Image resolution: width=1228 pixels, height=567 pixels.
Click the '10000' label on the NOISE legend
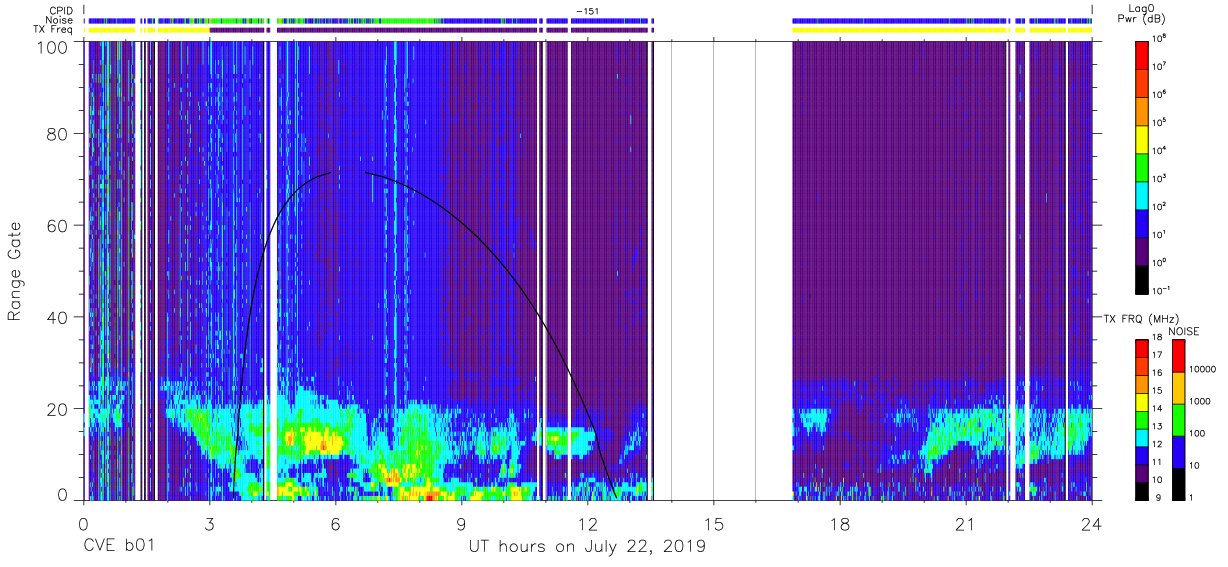click(x=1204, y=369)
